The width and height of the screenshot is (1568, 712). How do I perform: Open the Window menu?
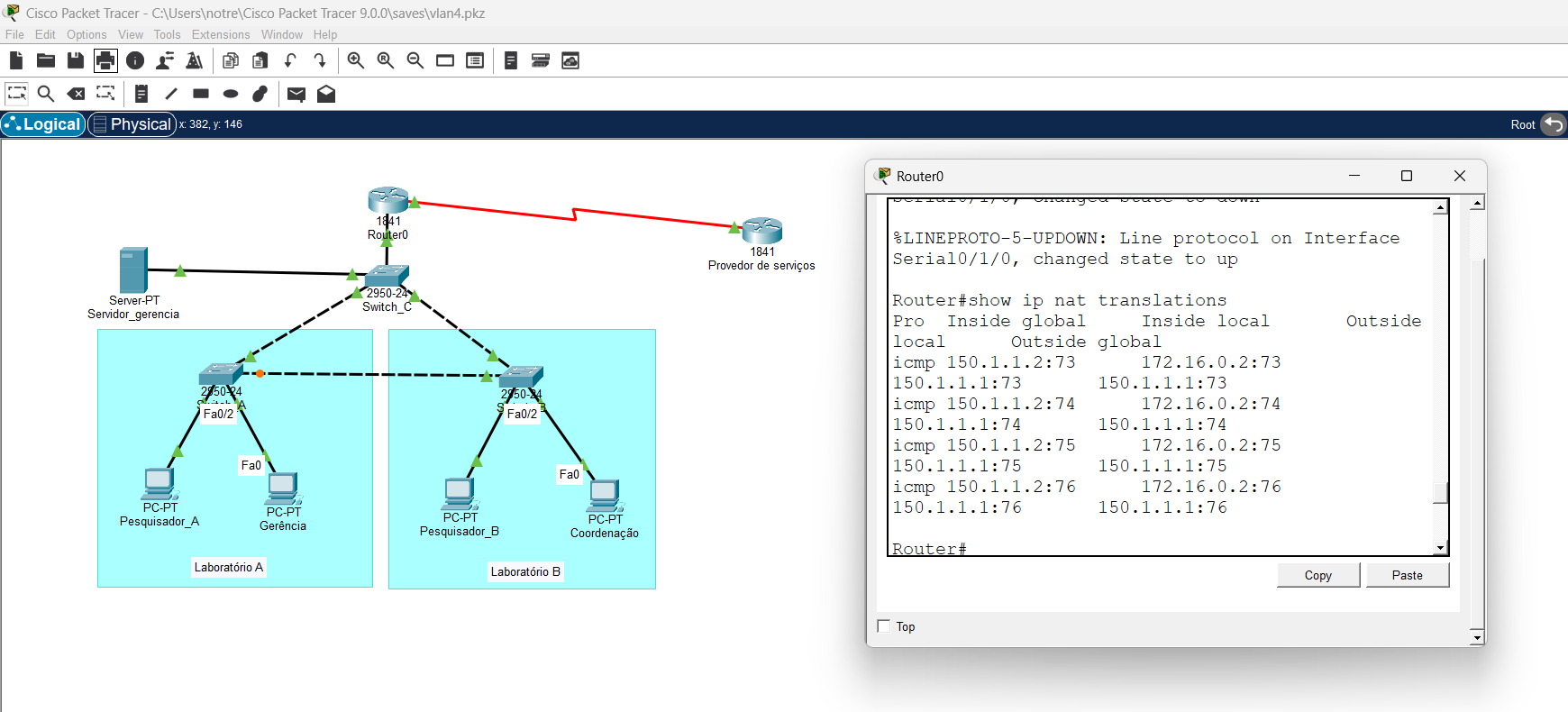(282, 34)
